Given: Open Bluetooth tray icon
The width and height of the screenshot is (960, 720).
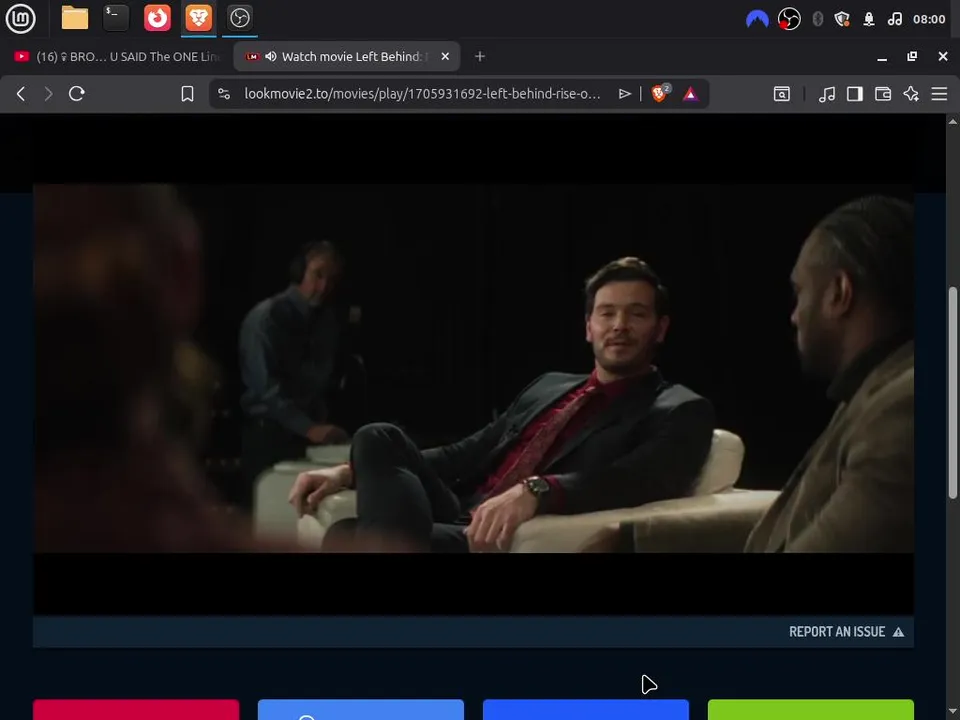Looking at the screenshot, I should coord(817,19).
